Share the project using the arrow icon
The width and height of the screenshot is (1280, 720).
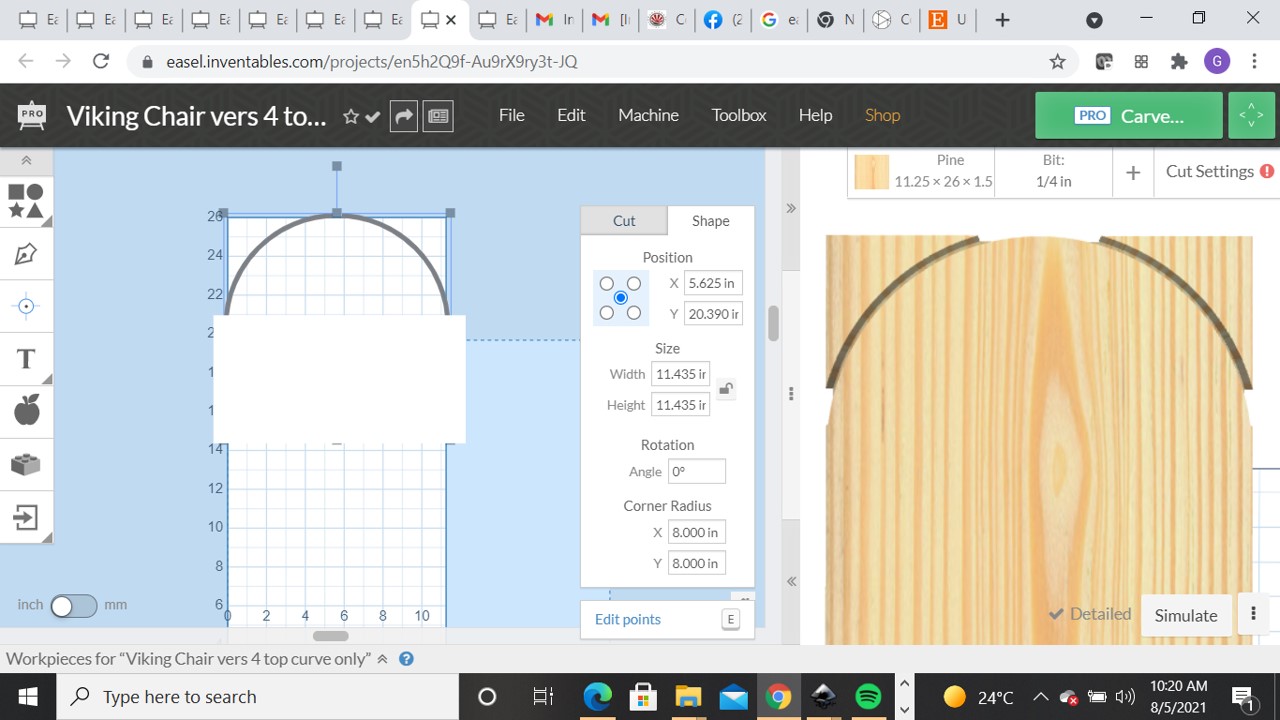(403, 115)
